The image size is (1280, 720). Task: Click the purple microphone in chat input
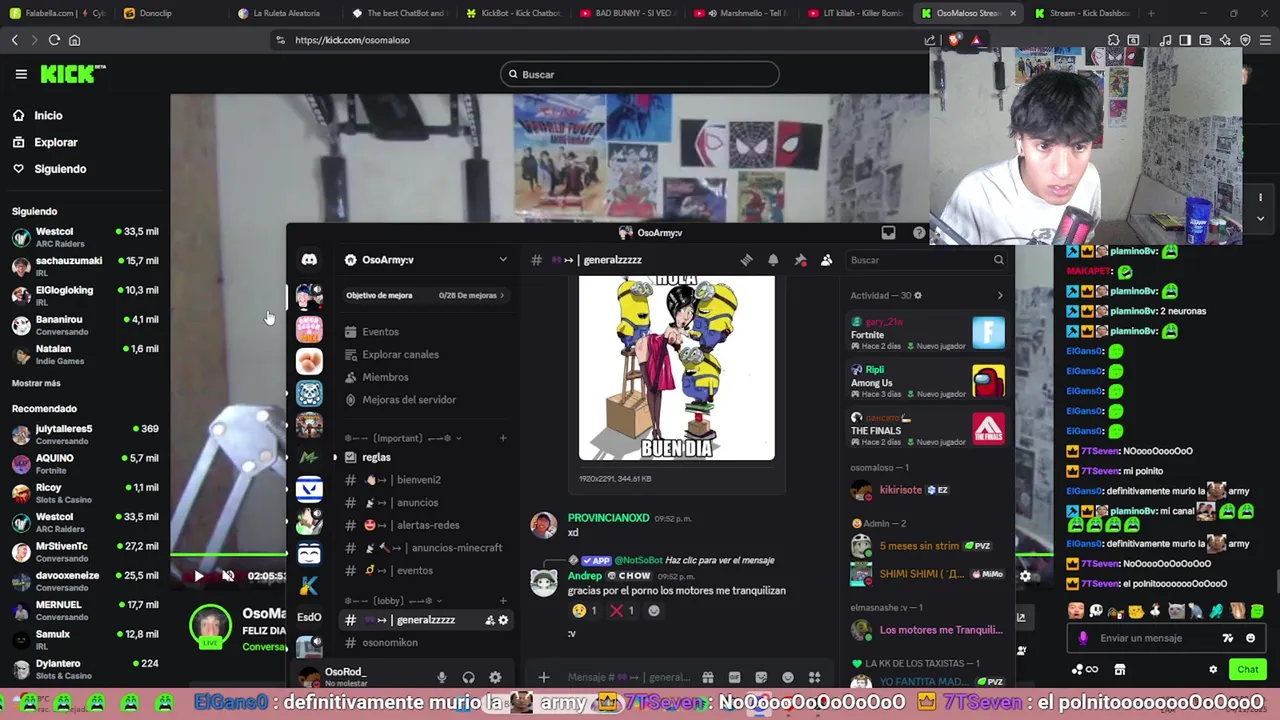tap(1083, 638)
